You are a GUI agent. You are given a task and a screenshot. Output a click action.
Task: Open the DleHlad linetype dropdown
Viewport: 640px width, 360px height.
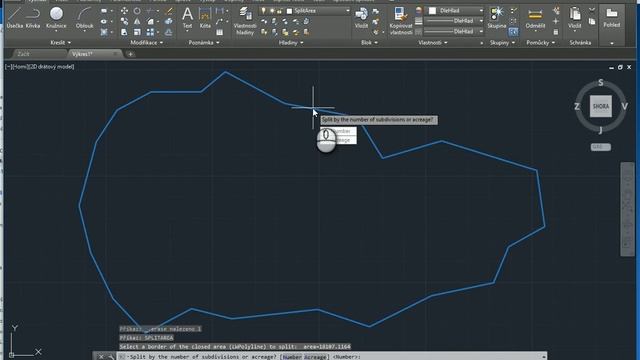click(481, 31)
